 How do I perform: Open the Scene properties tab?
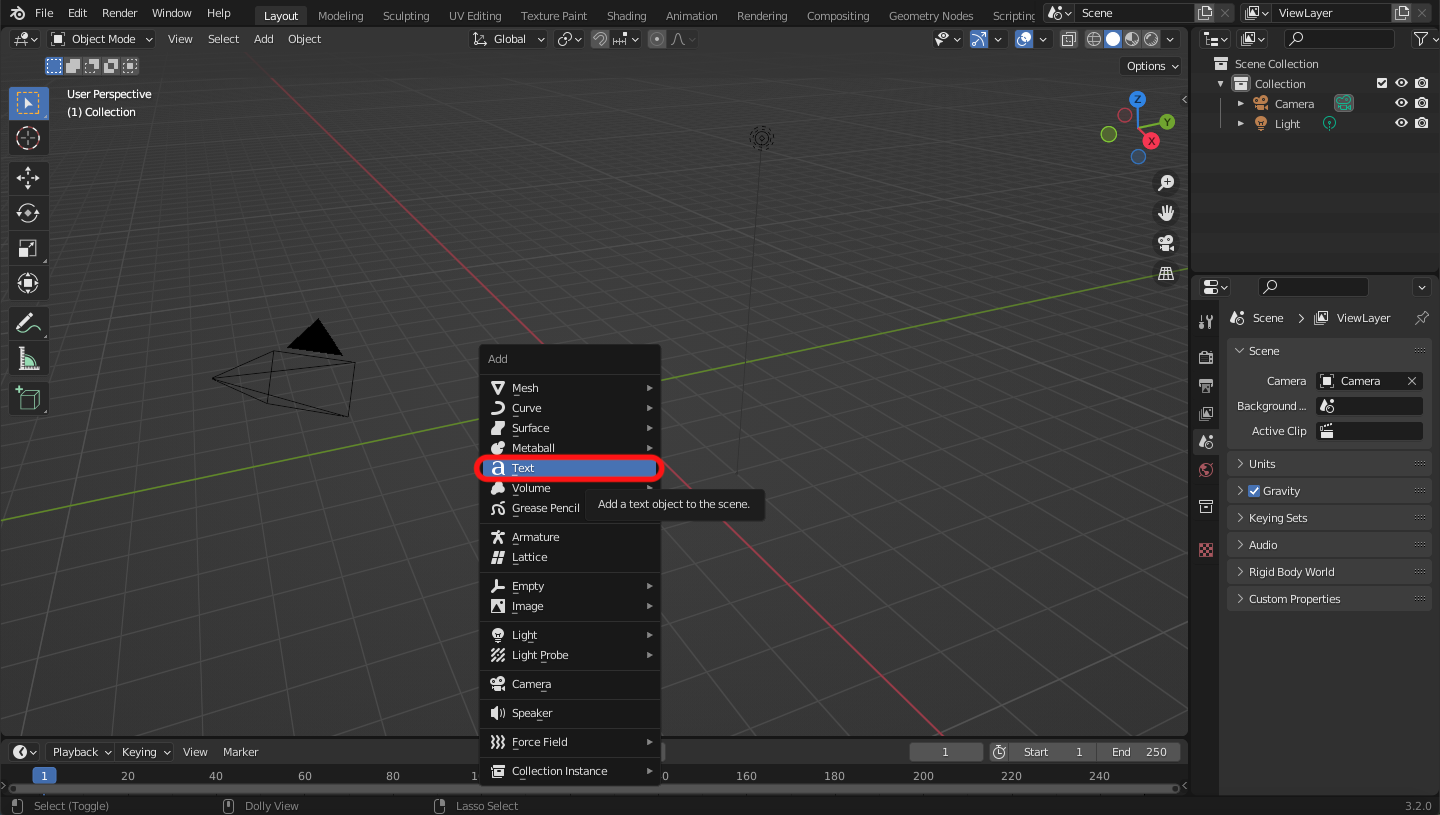click(x=1206, y=442)
